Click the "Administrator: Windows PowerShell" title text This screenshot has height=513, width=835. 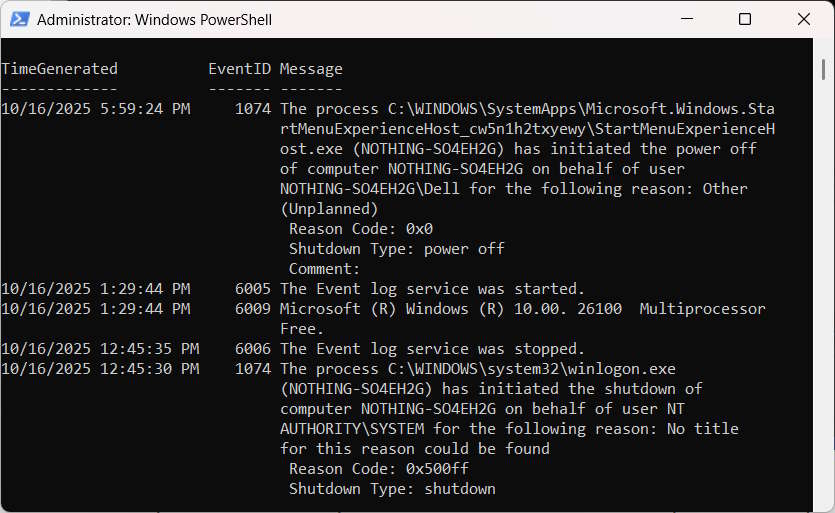tap(154, 20)
